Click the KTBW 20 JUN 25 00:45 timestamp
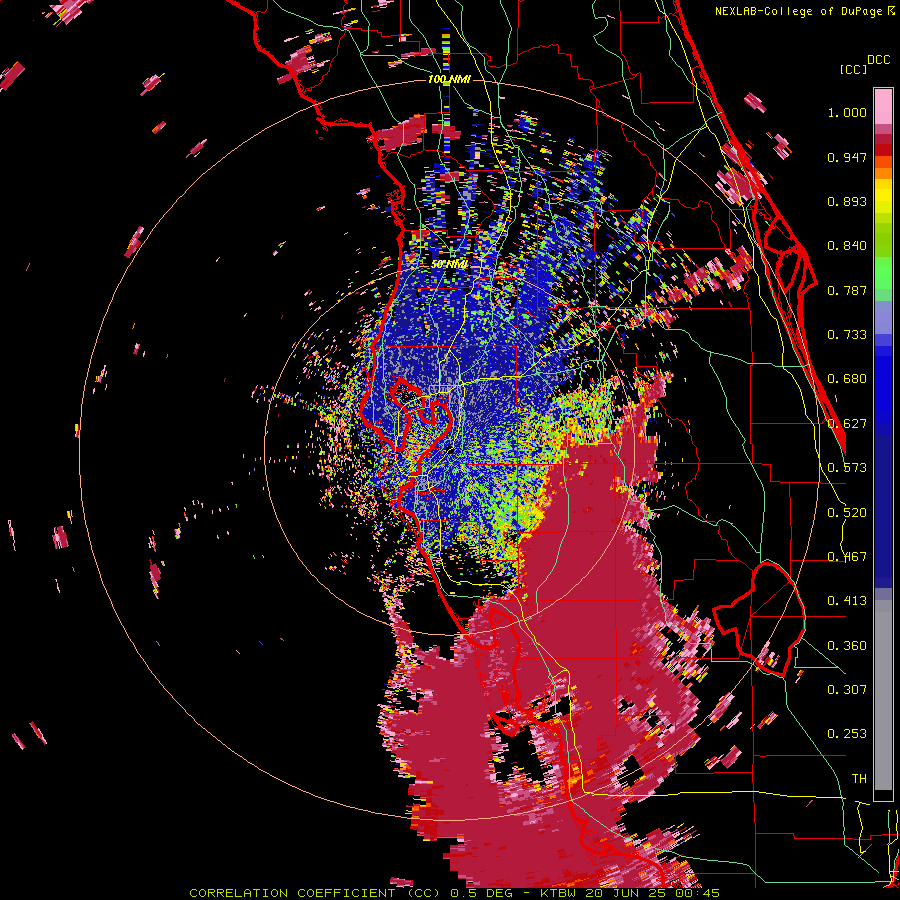The image size is (900, 900). (x=630, y=893)
